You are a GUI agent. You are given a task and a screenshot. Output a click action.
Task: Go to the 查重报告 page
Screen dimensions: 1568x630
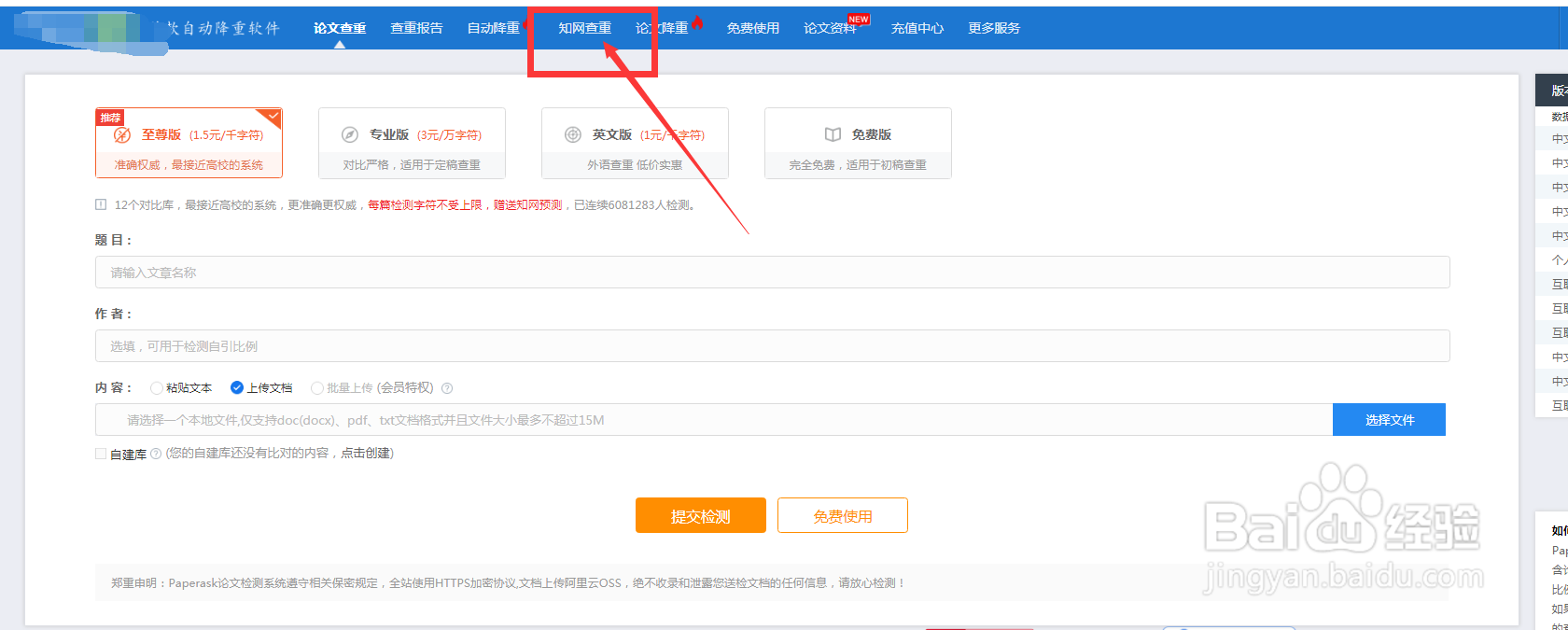[416, 28]
